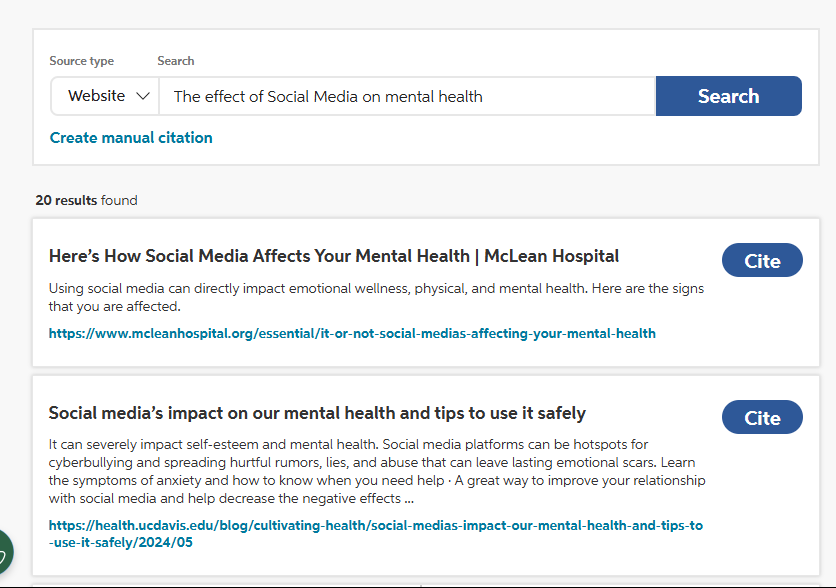836x588 pixels.
Task: Click the Source type field label
Action: (x=81, y=61)
